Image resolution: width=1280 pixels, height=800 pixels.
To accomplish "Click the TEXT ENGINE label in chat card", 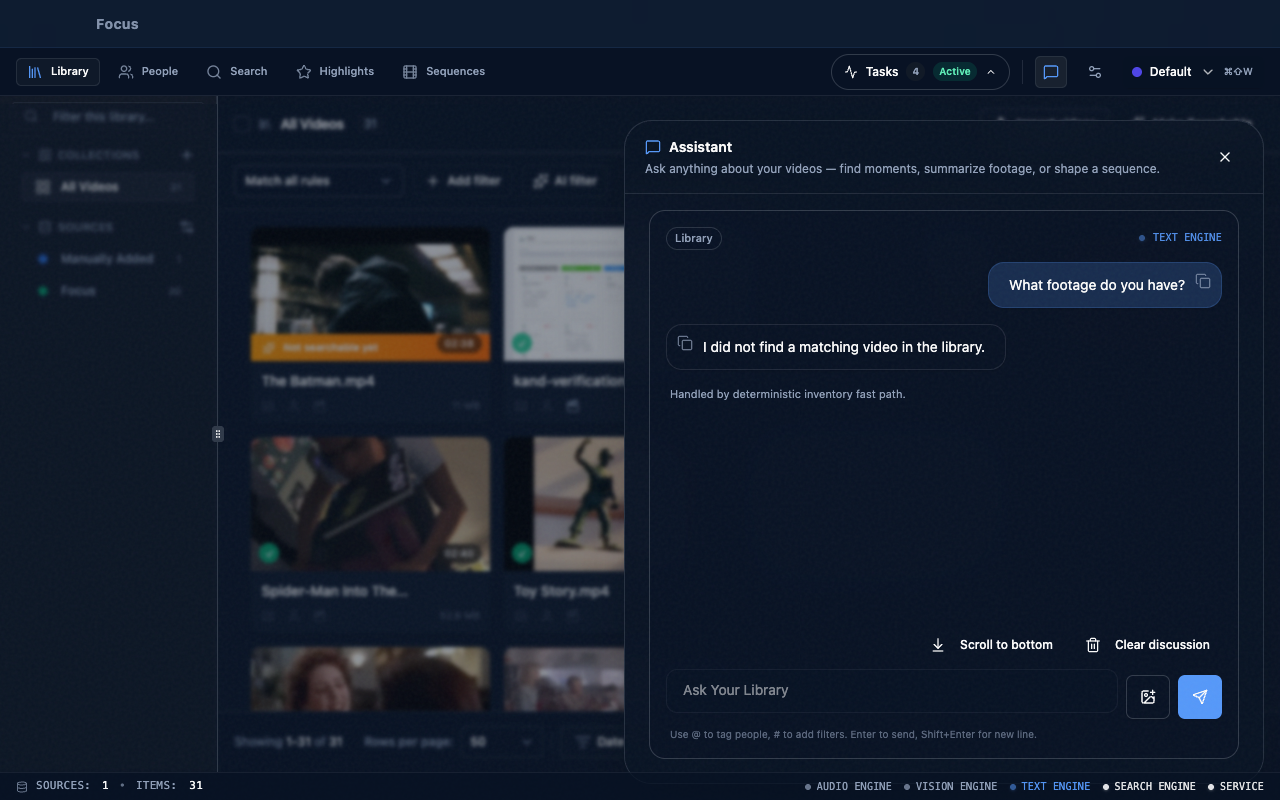I will point(1181,238).
